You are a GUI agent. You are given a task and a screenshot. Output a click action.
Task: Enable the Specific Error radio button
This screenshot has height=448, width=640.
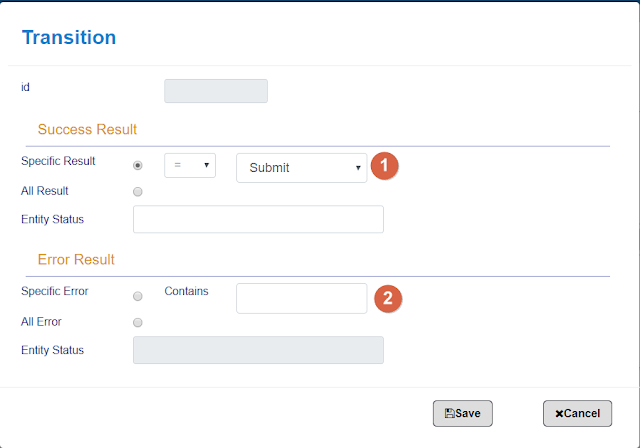click(x=138, y=296)
